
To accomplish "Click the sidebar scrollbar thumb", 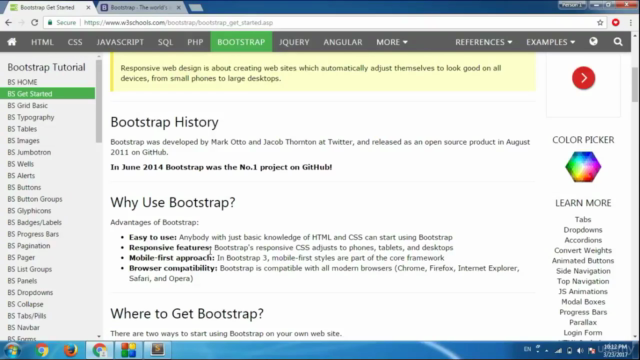I will coord(99,101).
